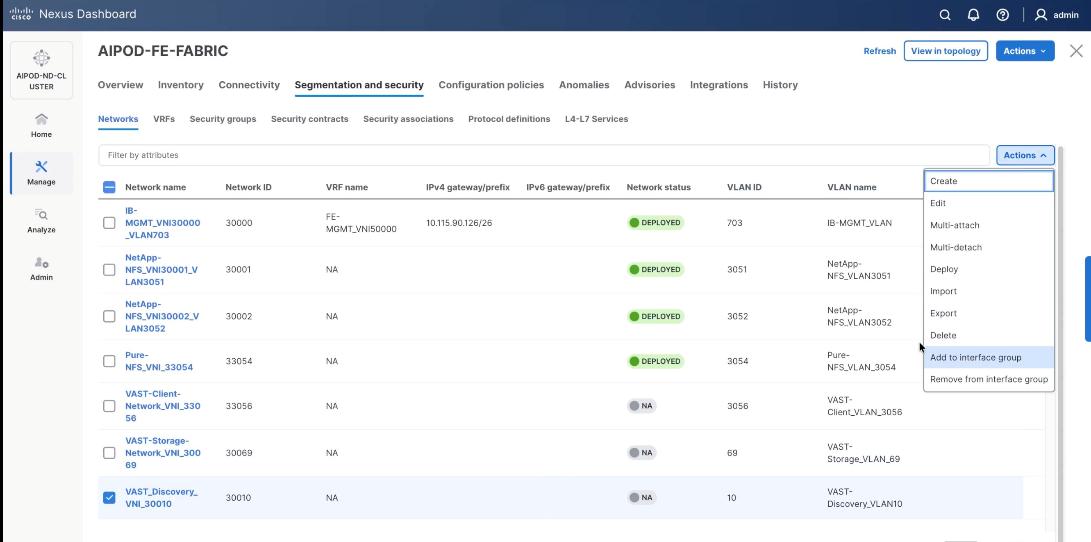The width and height of the screenshot is (1091, 542).
Task: Uncheck the VAST_Discovery_VNI_30010 row checkbox
Action: tap(109, 497)
